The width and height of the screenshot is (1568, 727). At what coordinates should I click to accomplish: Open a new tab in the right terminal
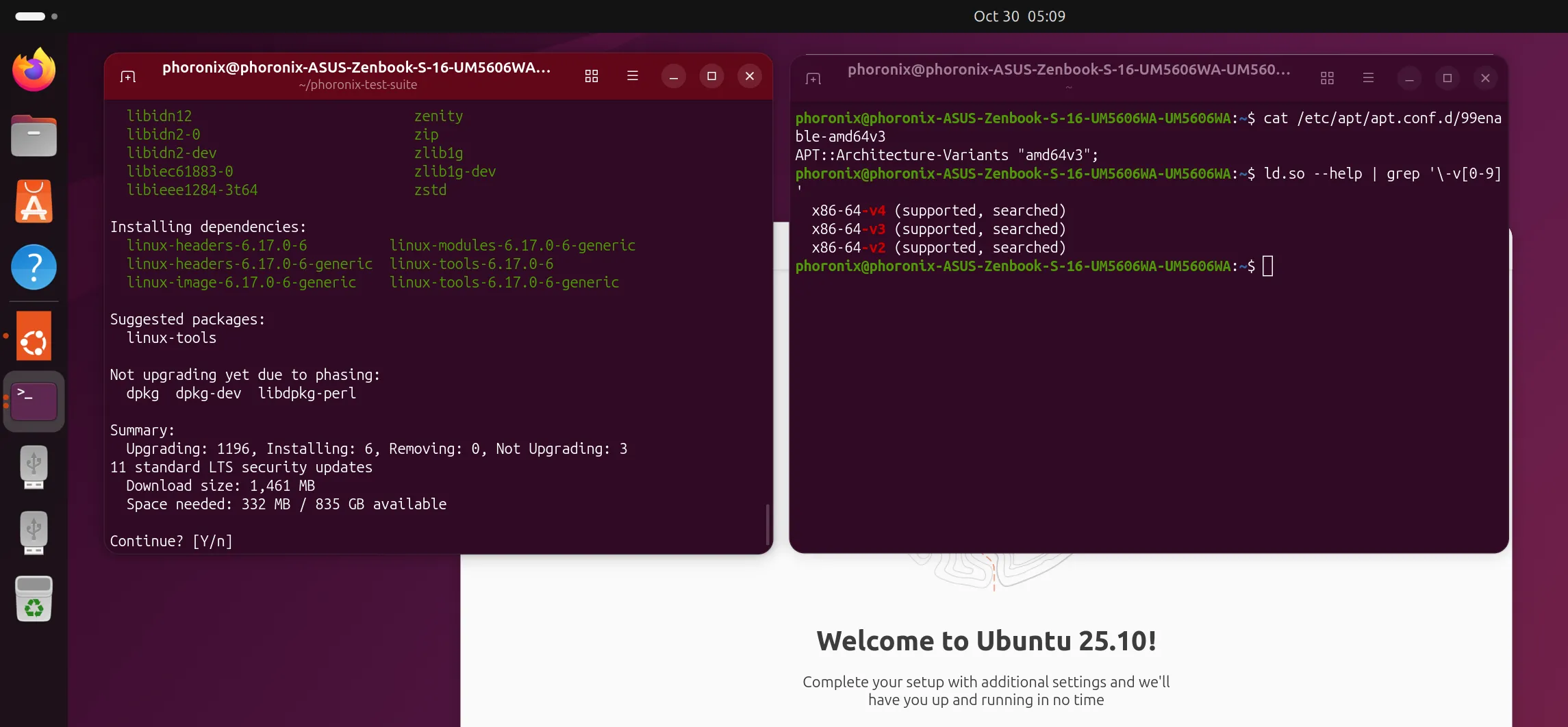tap(812, 78)
